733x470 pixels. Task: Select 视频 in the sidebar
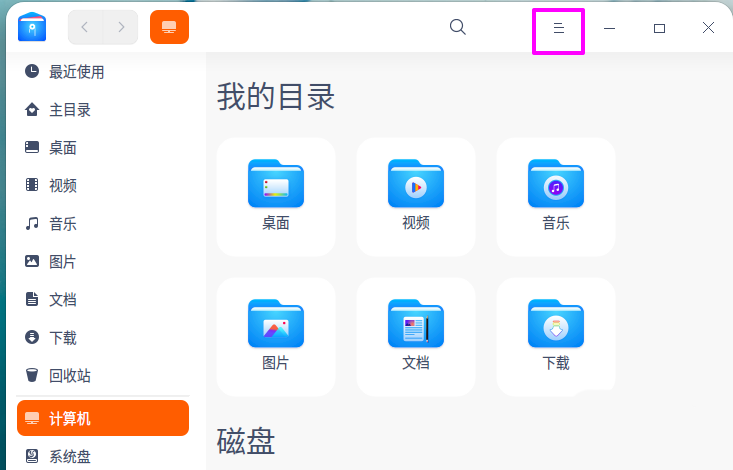[103, 186]
